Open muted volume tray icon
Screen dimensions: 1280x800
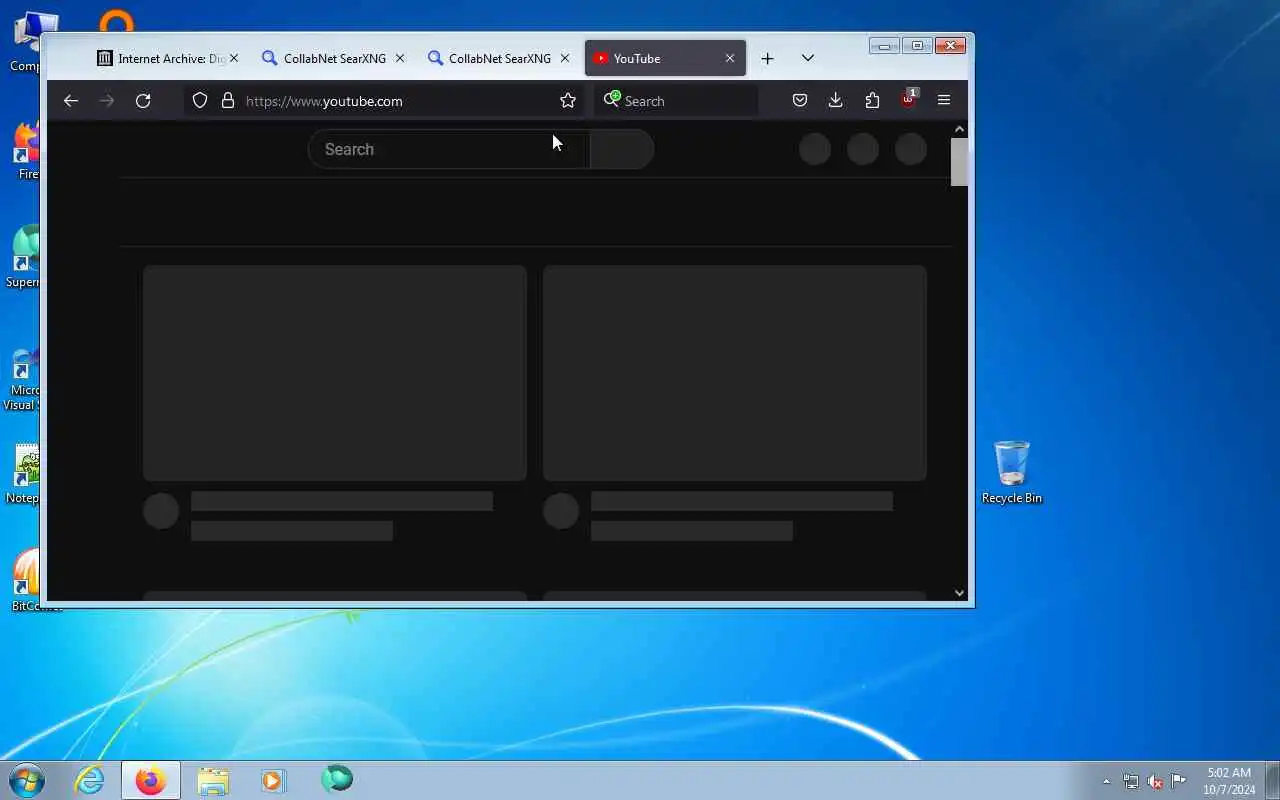[x=1155, y=781]
